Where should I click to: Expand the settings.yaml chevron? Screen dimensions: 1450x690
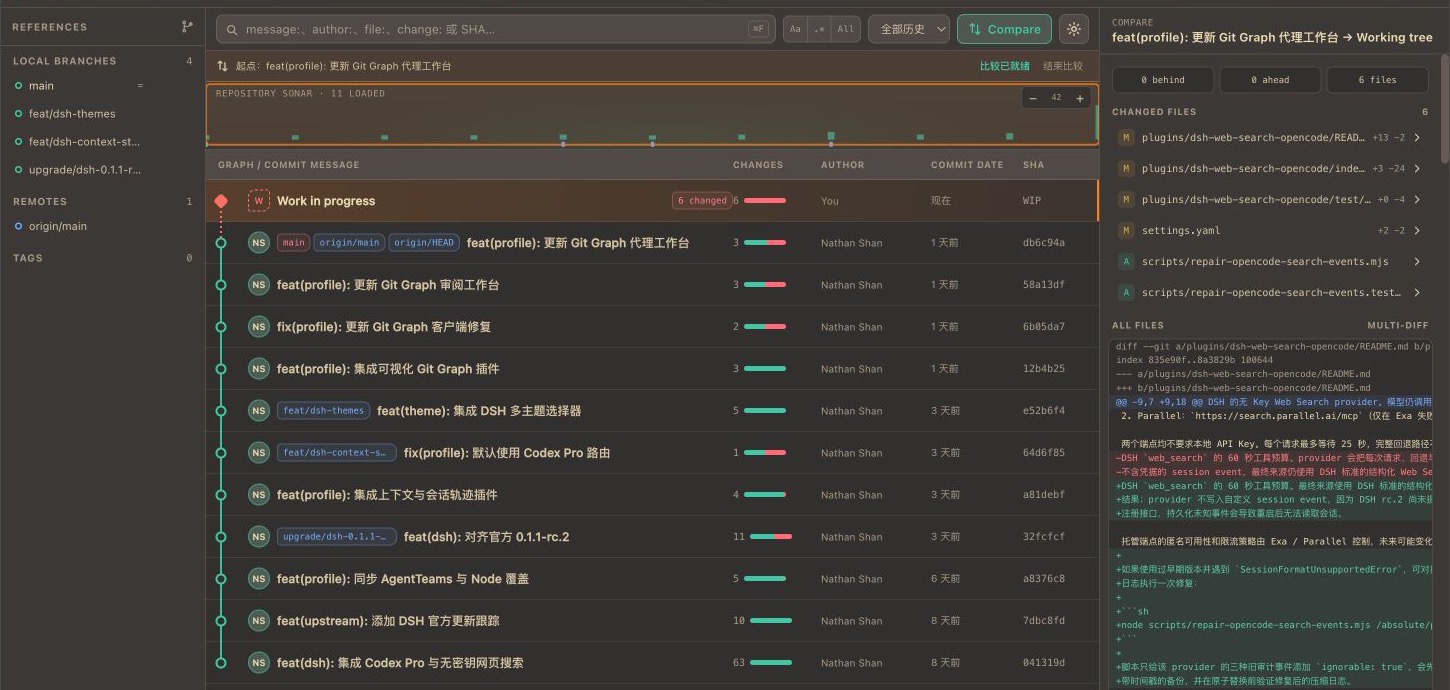coord(1417,231)
